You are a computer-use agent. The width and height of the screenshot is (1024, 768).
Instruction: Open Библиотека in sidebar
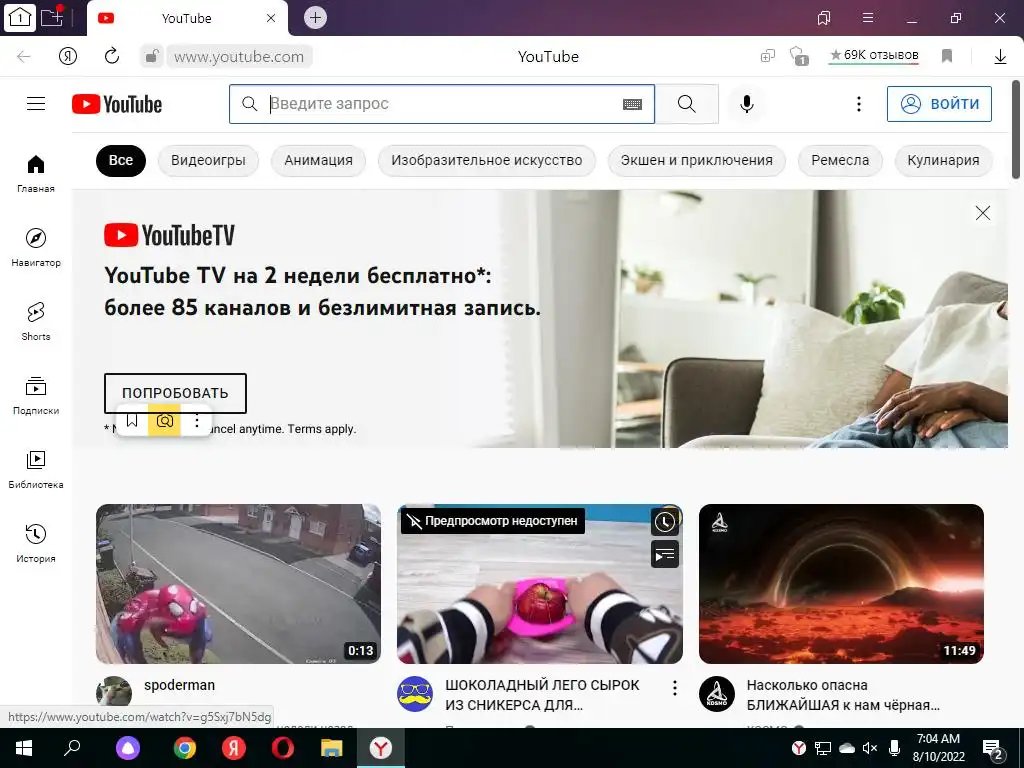tap(36, 470)
